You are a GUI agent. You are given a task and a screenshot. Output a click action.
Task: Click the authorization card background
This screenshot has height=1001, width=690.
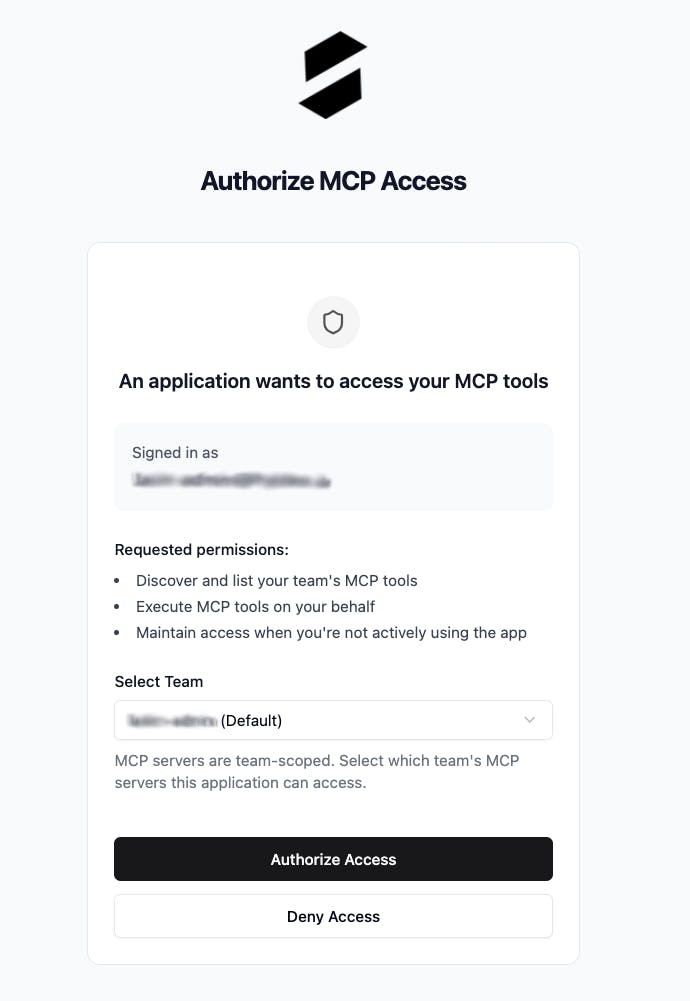[333, 810]
